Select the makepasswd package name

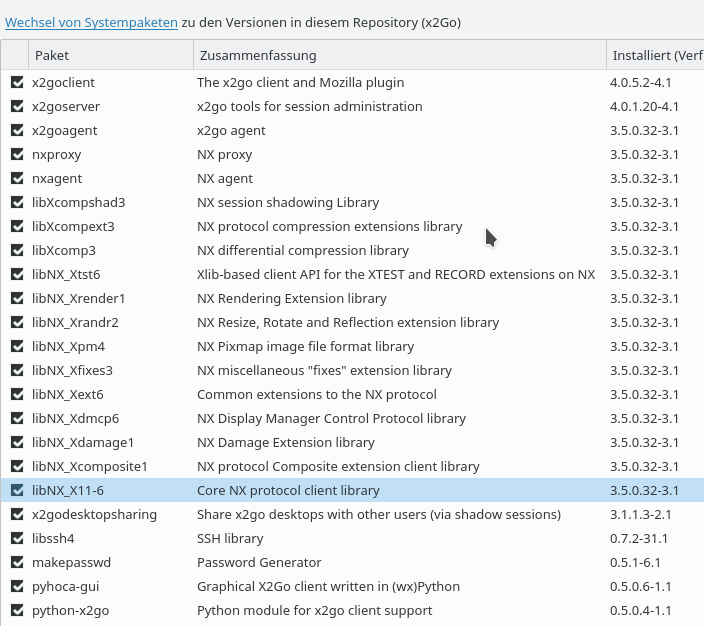click(71, 563)
